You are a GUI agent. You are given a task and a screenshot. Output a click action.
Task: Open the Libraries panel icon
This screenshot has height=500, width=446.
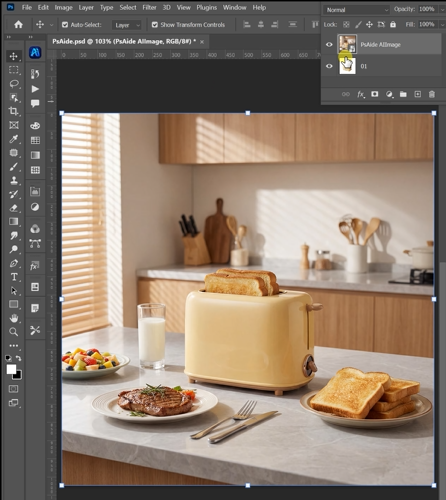(35, 192)
